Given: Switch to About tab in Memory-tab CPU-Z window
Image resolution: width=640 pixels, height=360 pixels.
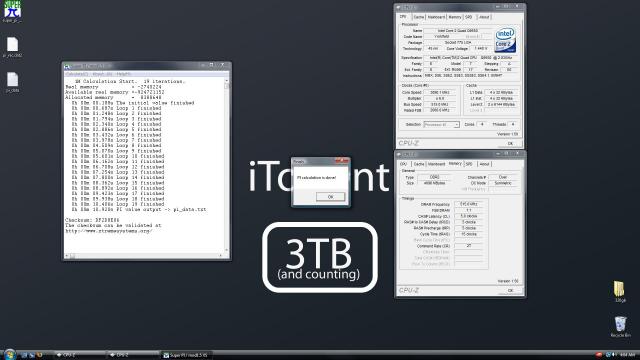Looking at the screenshot, I should (x=484, y=164).
